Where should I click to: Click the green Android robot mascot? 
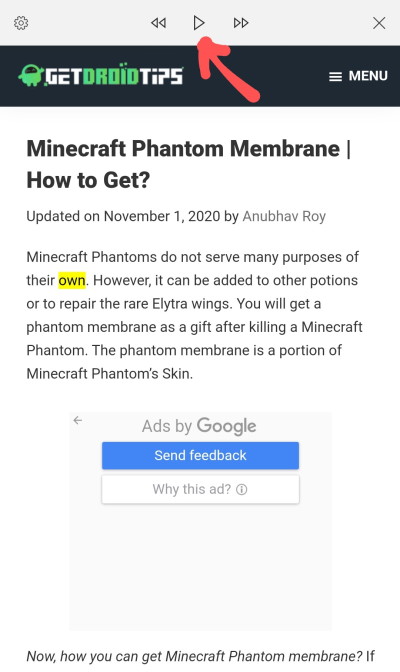pyautogui.click(x=31, y=75)
